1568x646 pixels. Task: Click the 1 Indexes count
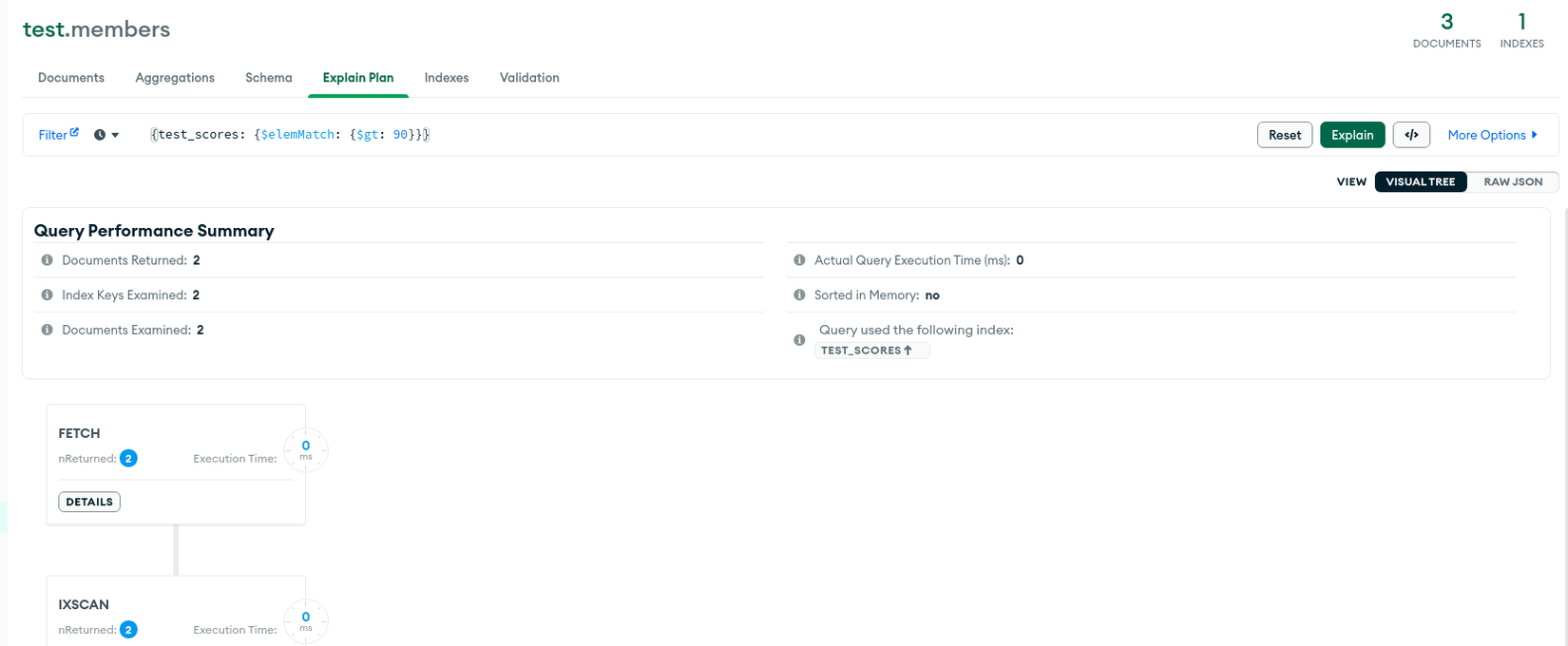(1521, 29)
